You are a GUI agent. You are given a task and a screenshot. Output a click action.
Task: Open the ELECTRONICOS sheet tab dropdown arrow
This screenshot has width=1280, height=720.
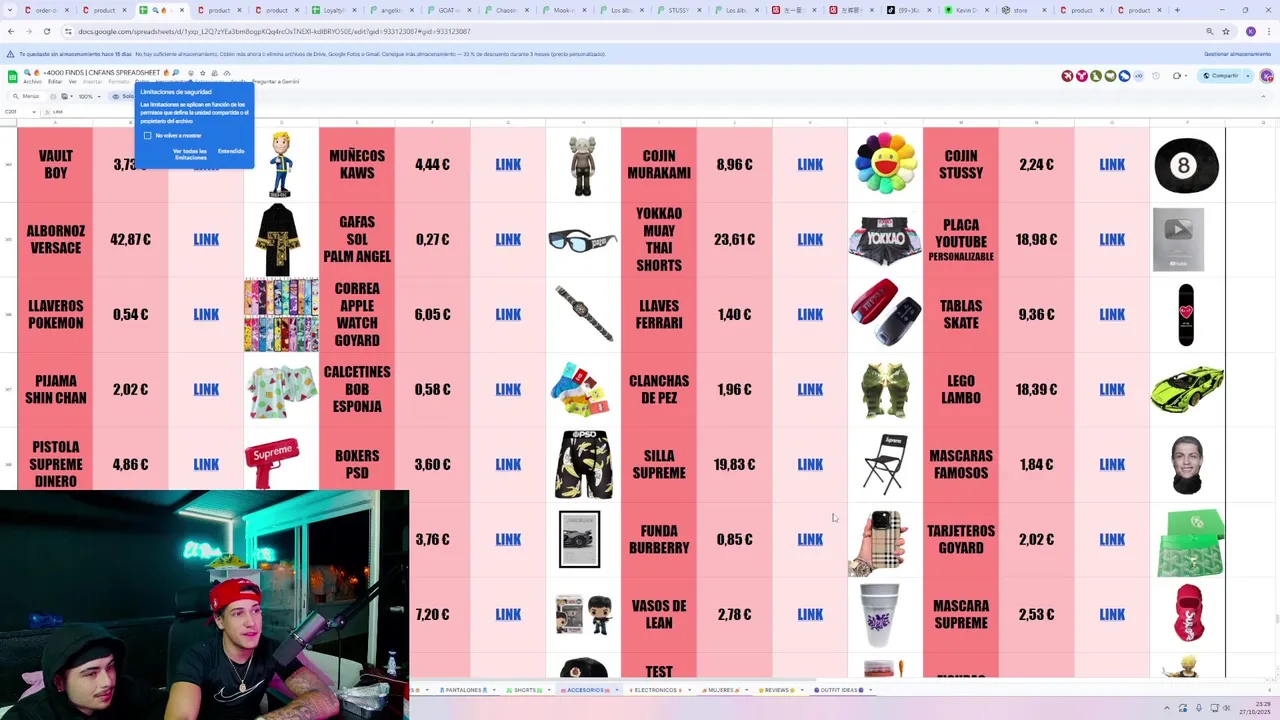pyautogui.click(x=689, y=690)
